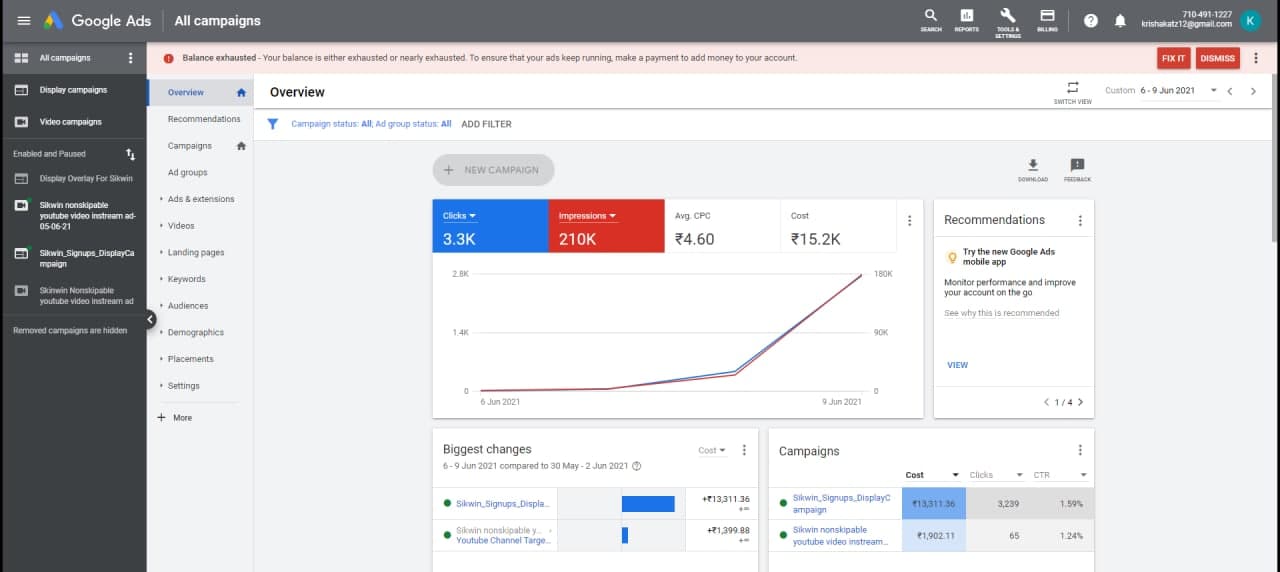This screenshot has width=1280, height=572.
Task: Open alert banner more options menu
Action: [x=1256, y=58]
